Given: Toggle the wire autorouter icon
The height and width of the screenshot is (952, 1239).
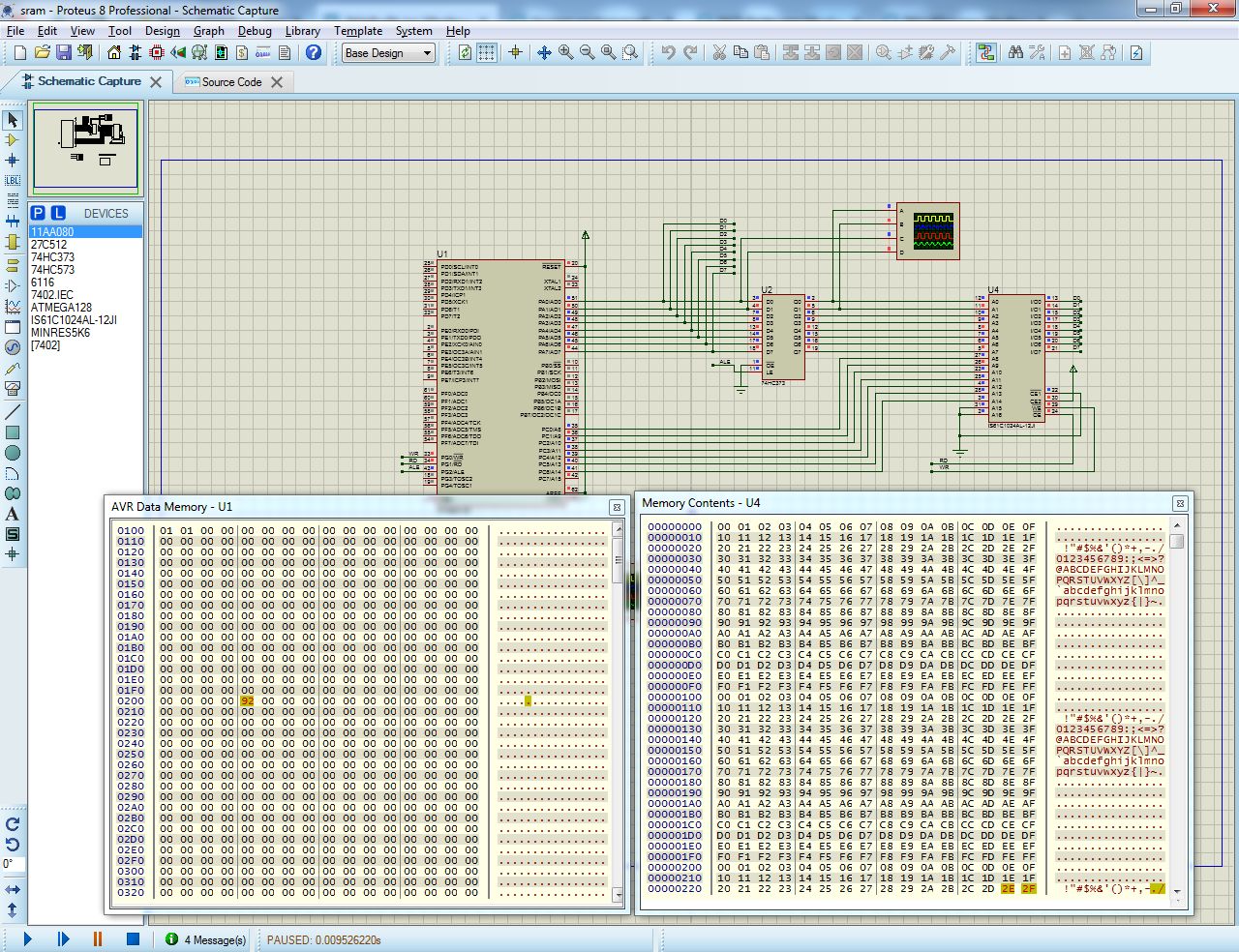Looking at the screenshot, I should coord(985,52).
